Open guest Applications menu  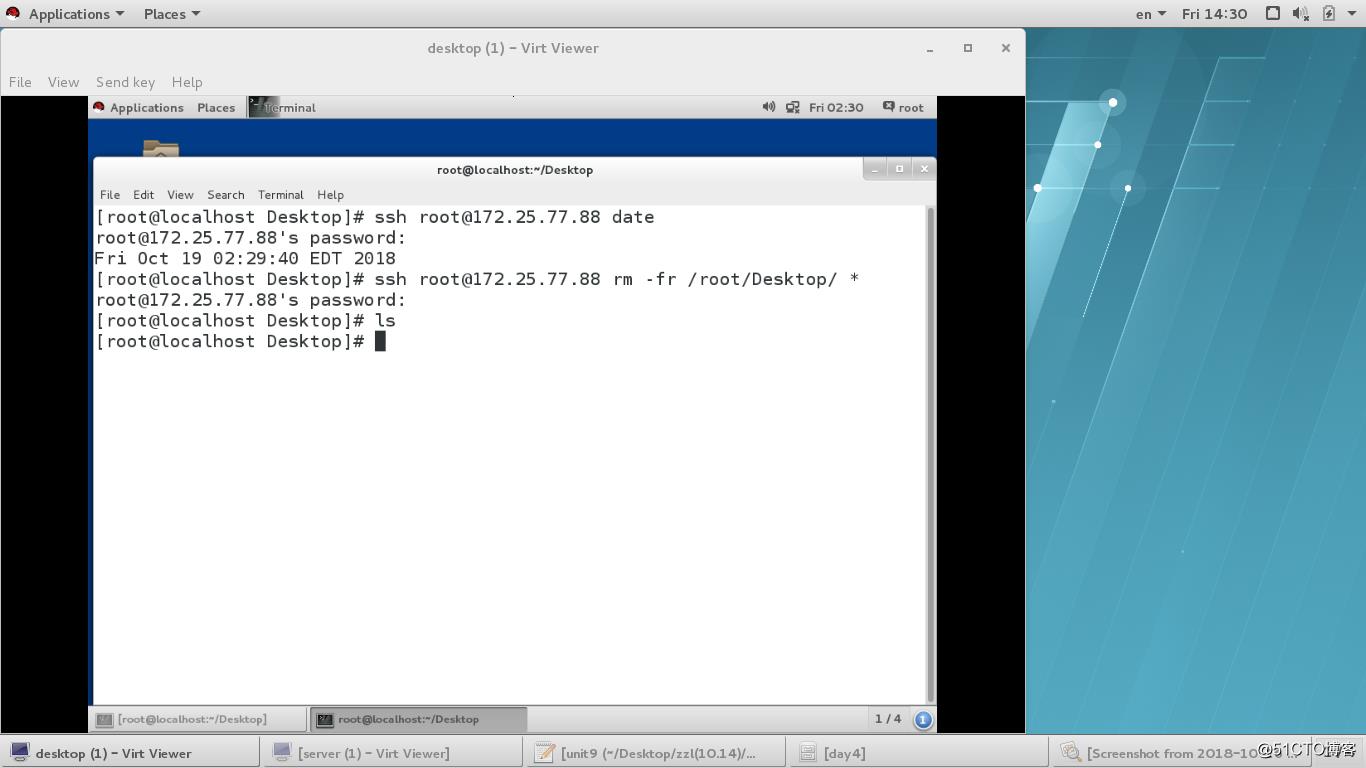click(146, 107)
